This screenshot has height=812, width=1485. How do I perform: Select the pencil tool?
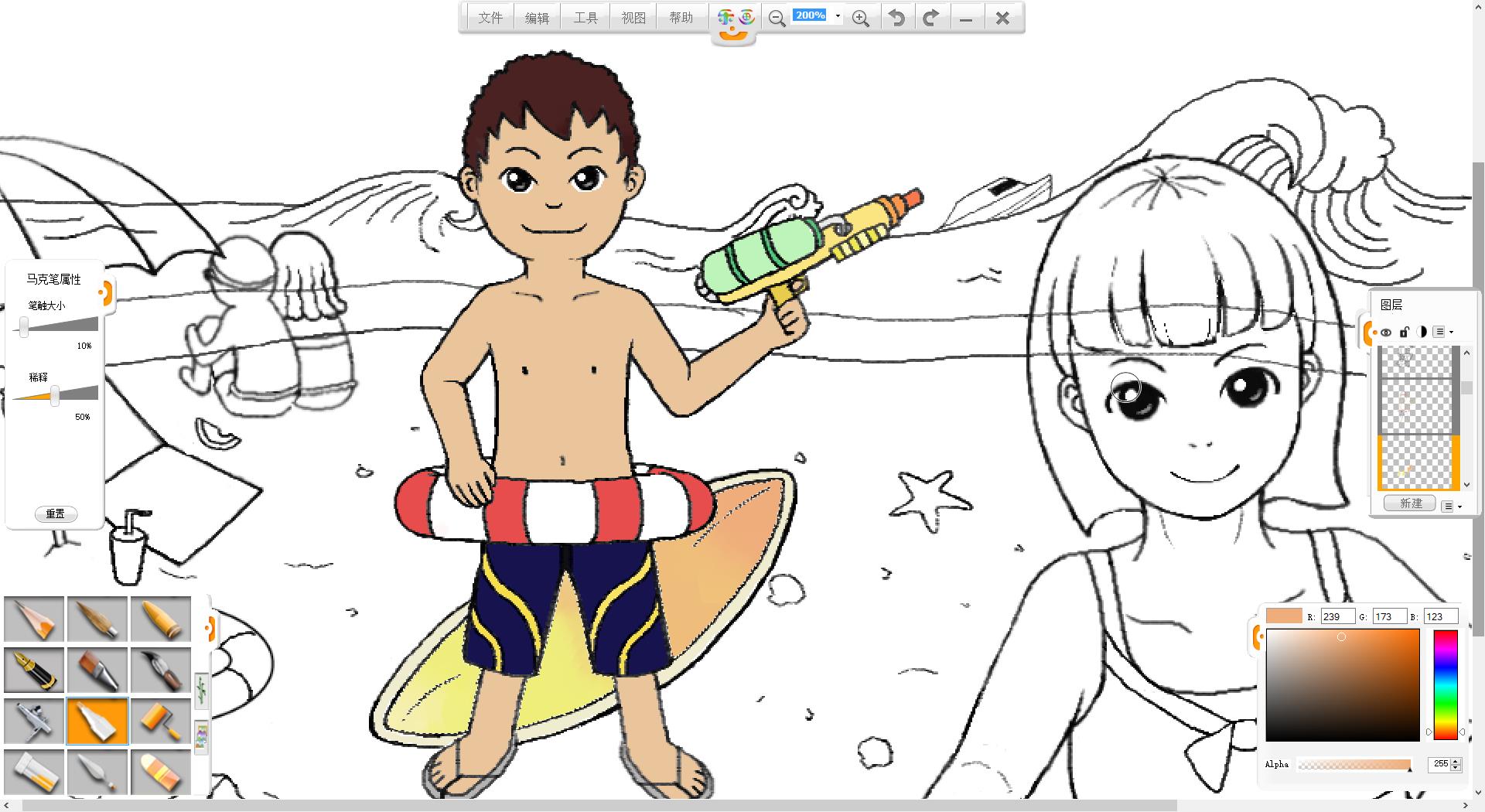pyautogui.click(x=35, y=619)
